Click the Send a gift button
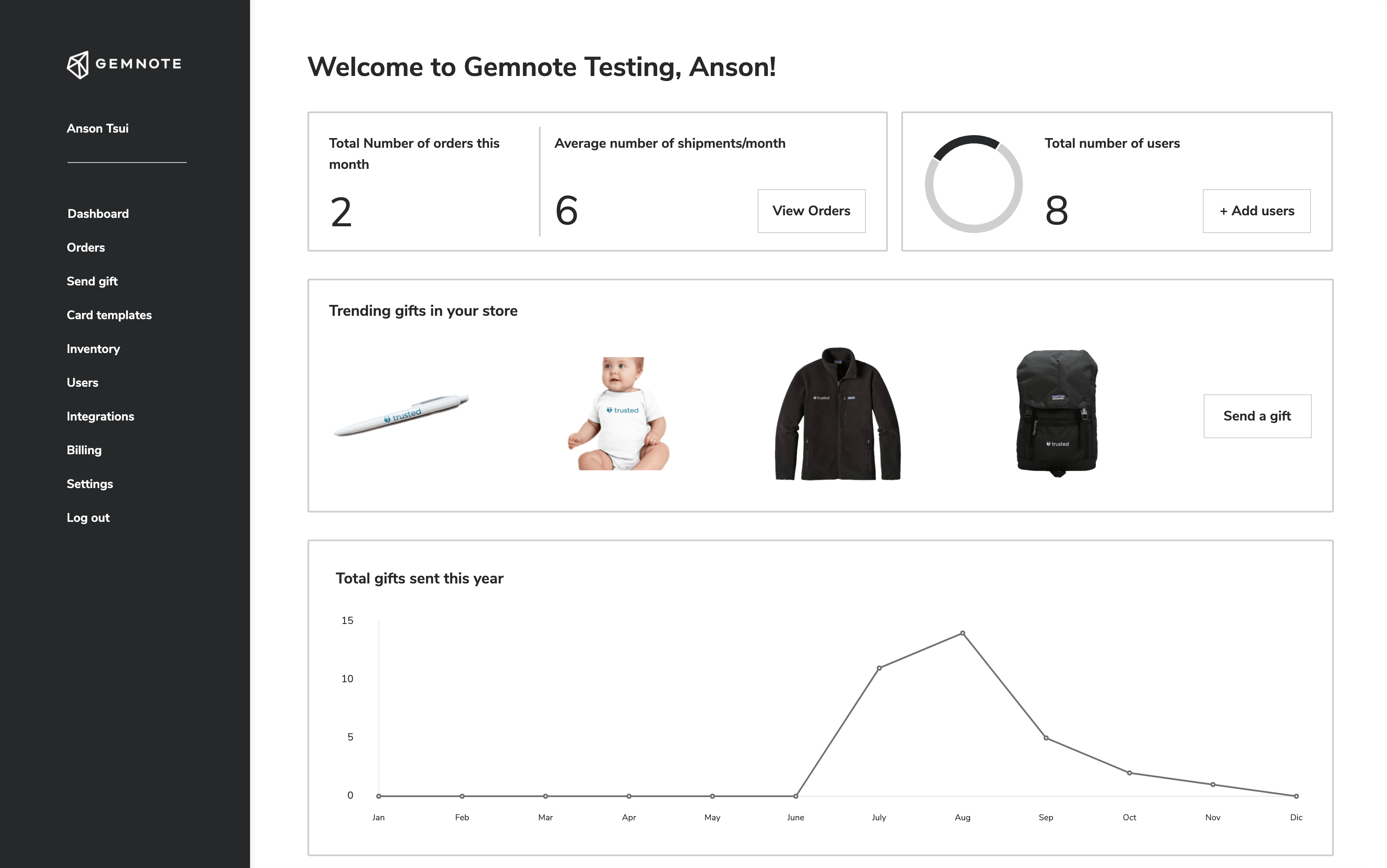Image resolution: width=1387 pixels, height=868 pixels. (x=1257, y=416)
